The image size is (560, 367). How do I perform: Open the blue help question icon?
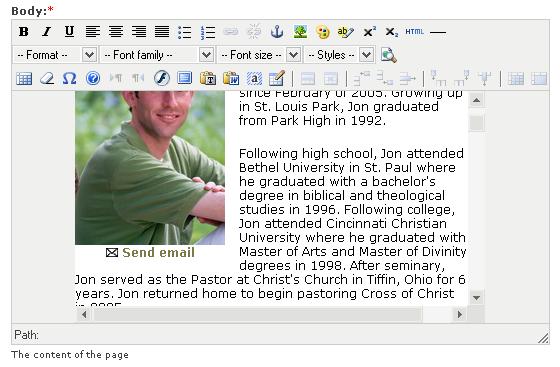(93, 78)
